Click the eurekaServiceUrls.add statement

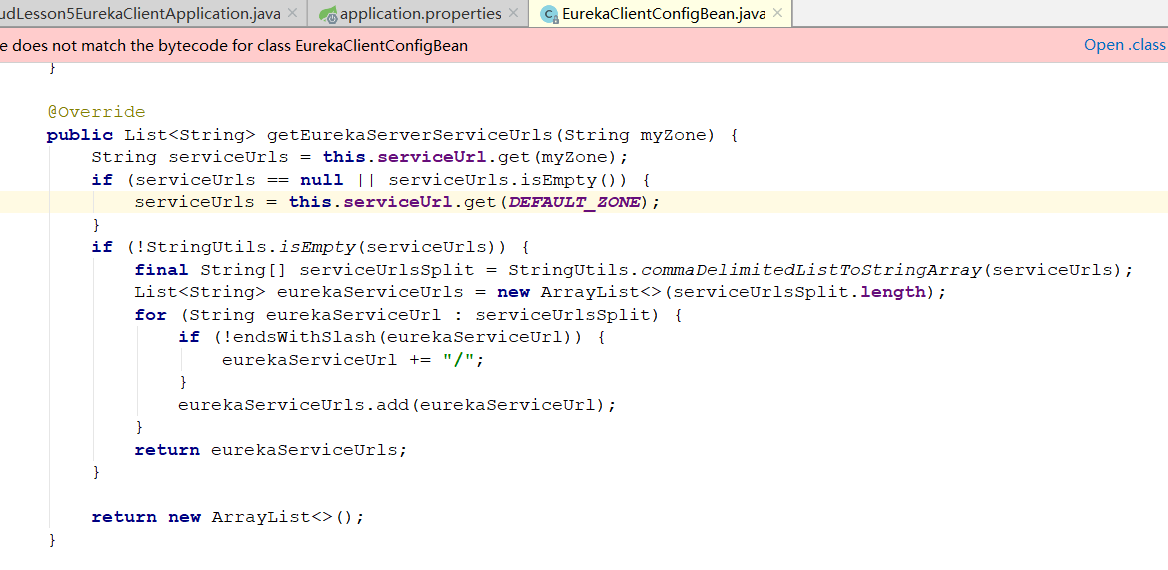(398, 405)
